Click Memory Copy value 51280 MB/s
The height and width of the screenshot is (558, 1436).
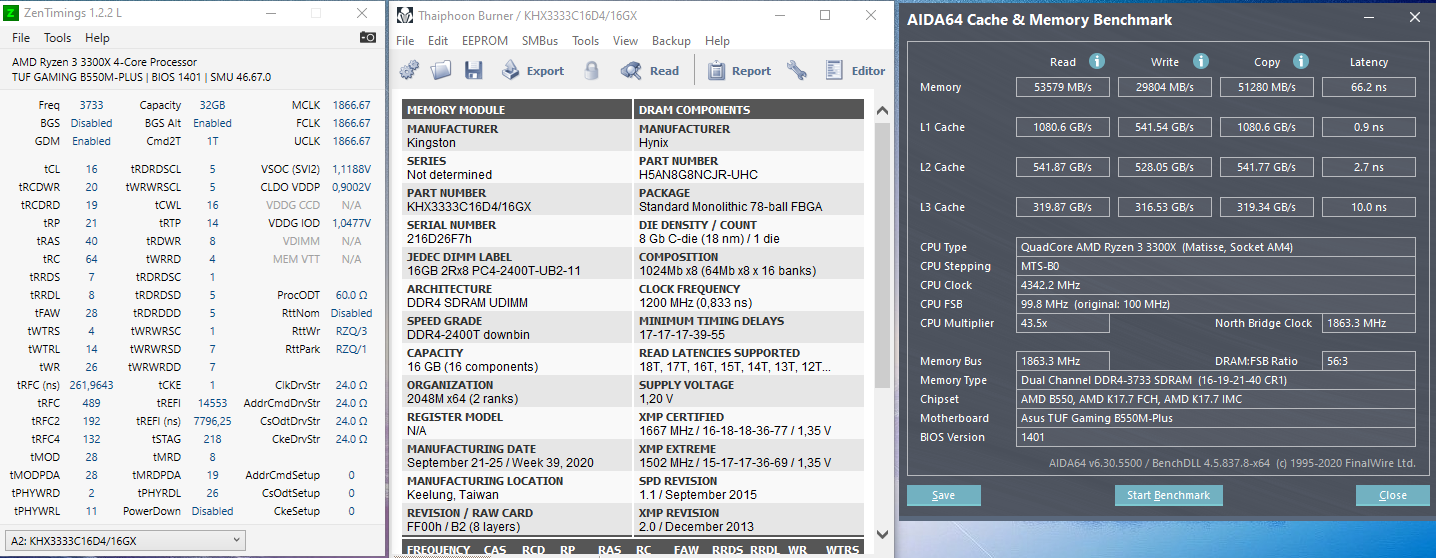click(x=1266, y=87)
